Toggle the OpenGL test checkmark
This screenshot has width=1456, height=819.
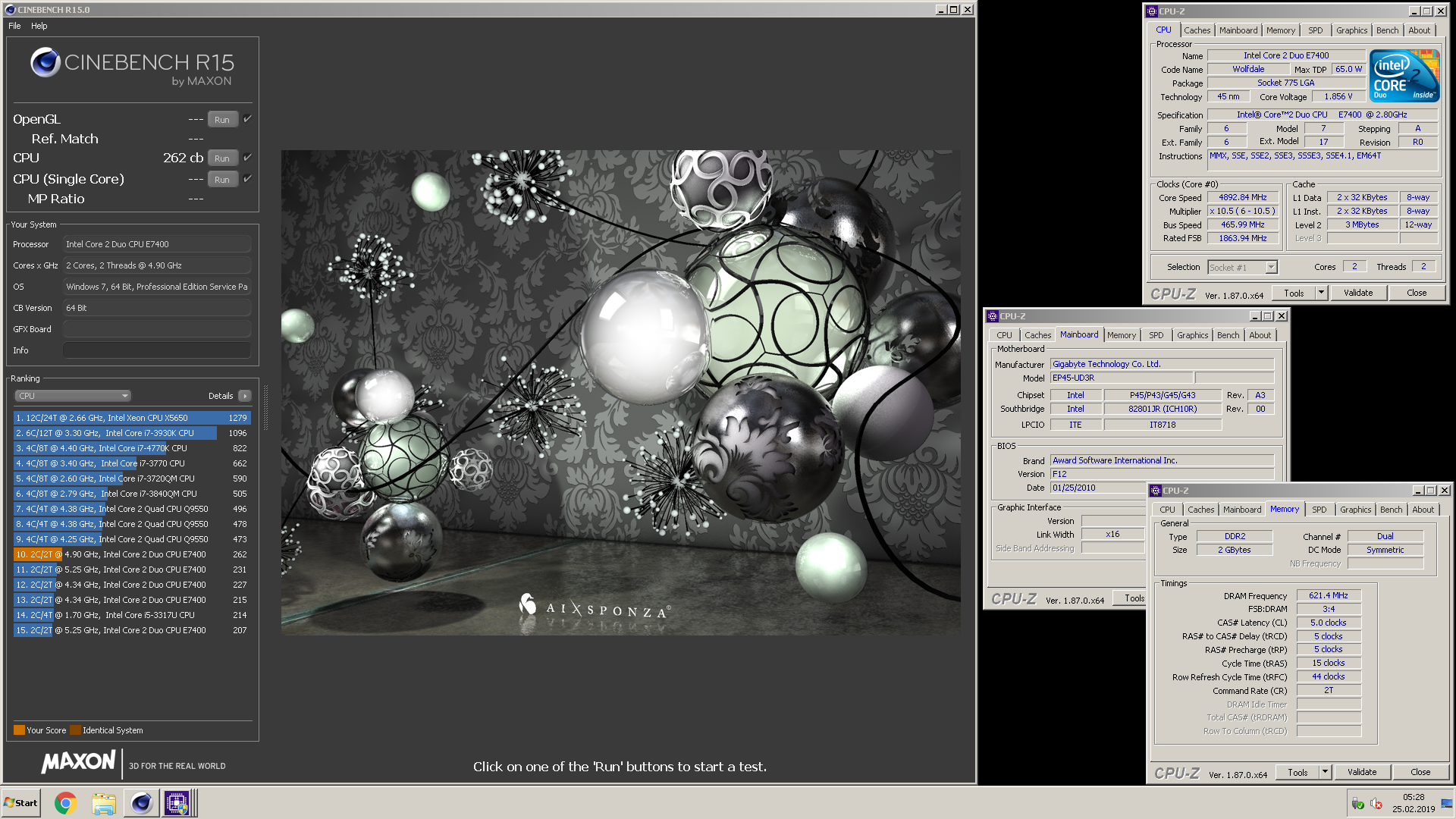[247, 119]
